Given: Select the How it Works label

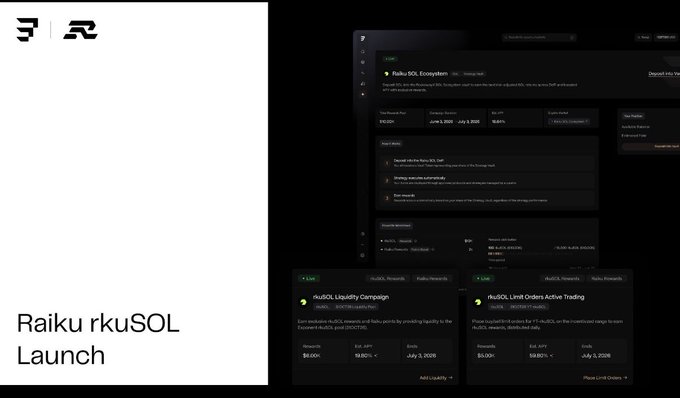Looking at the screenshot, I should (391, 144).
